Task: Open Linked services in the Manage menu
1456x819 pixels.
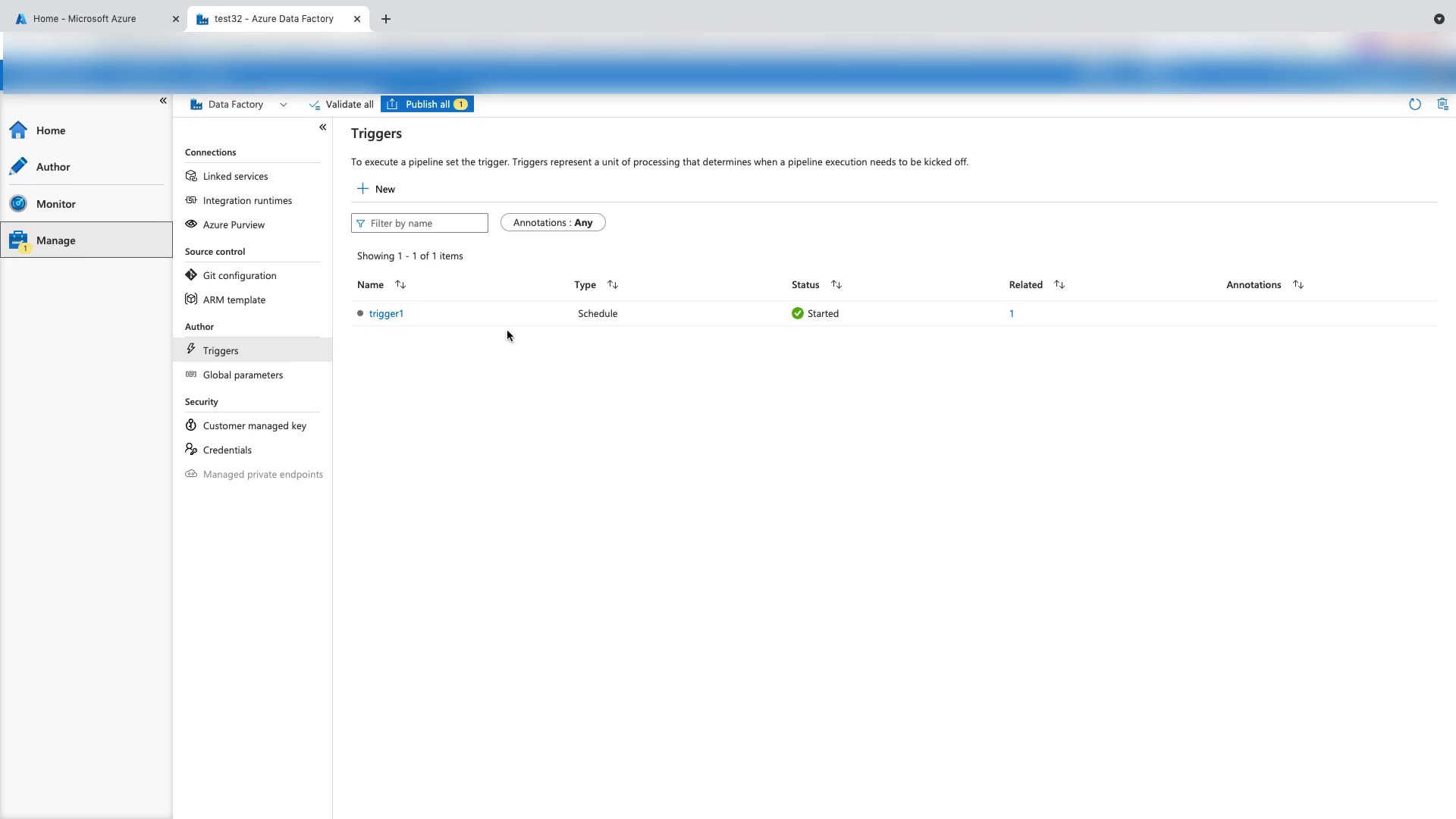Action: (235, 177)
